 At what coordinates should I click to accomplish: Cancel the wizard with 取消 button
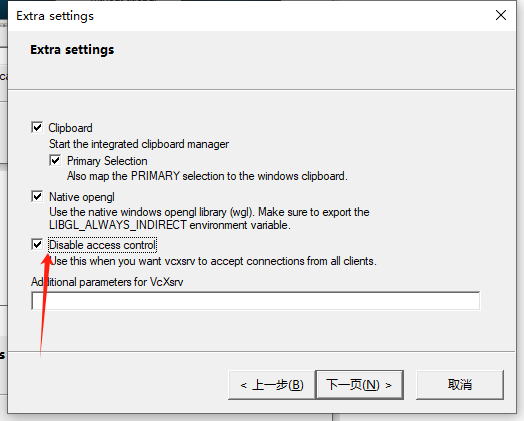coord(460,385)
